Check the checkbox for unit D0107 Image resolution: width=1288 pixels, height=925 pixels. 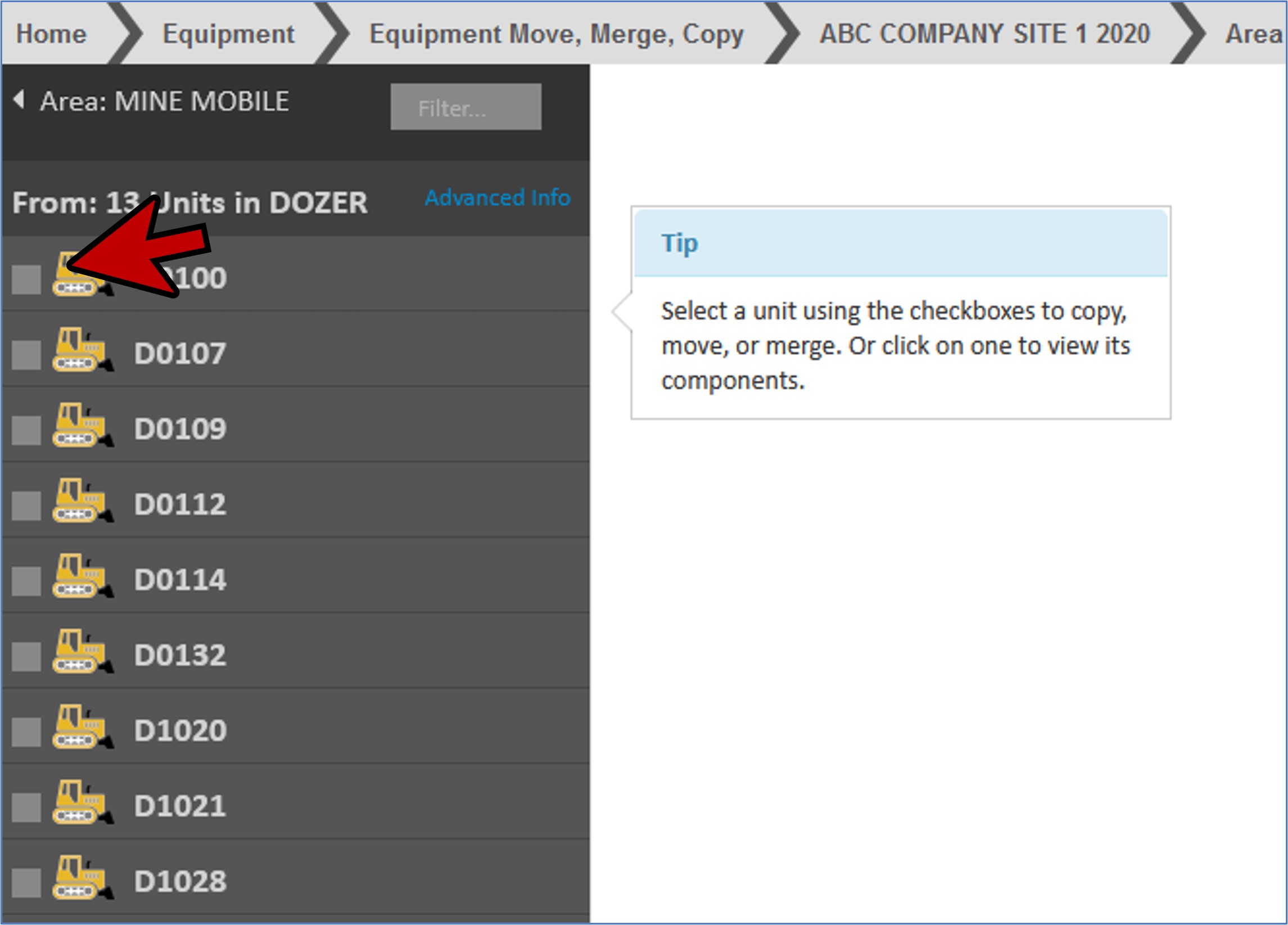(26, 355)
